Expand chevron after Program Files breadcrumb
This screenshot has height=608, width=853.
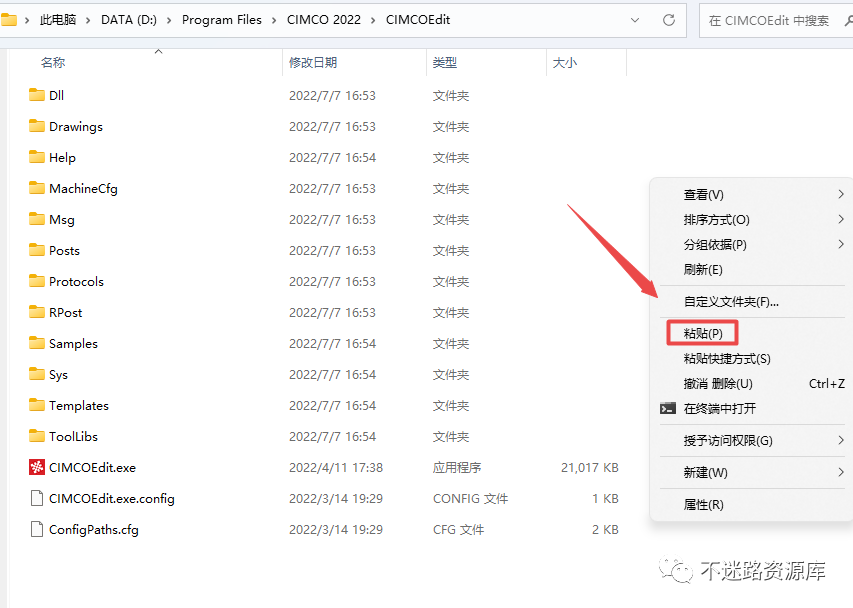[x=274, y=20]
